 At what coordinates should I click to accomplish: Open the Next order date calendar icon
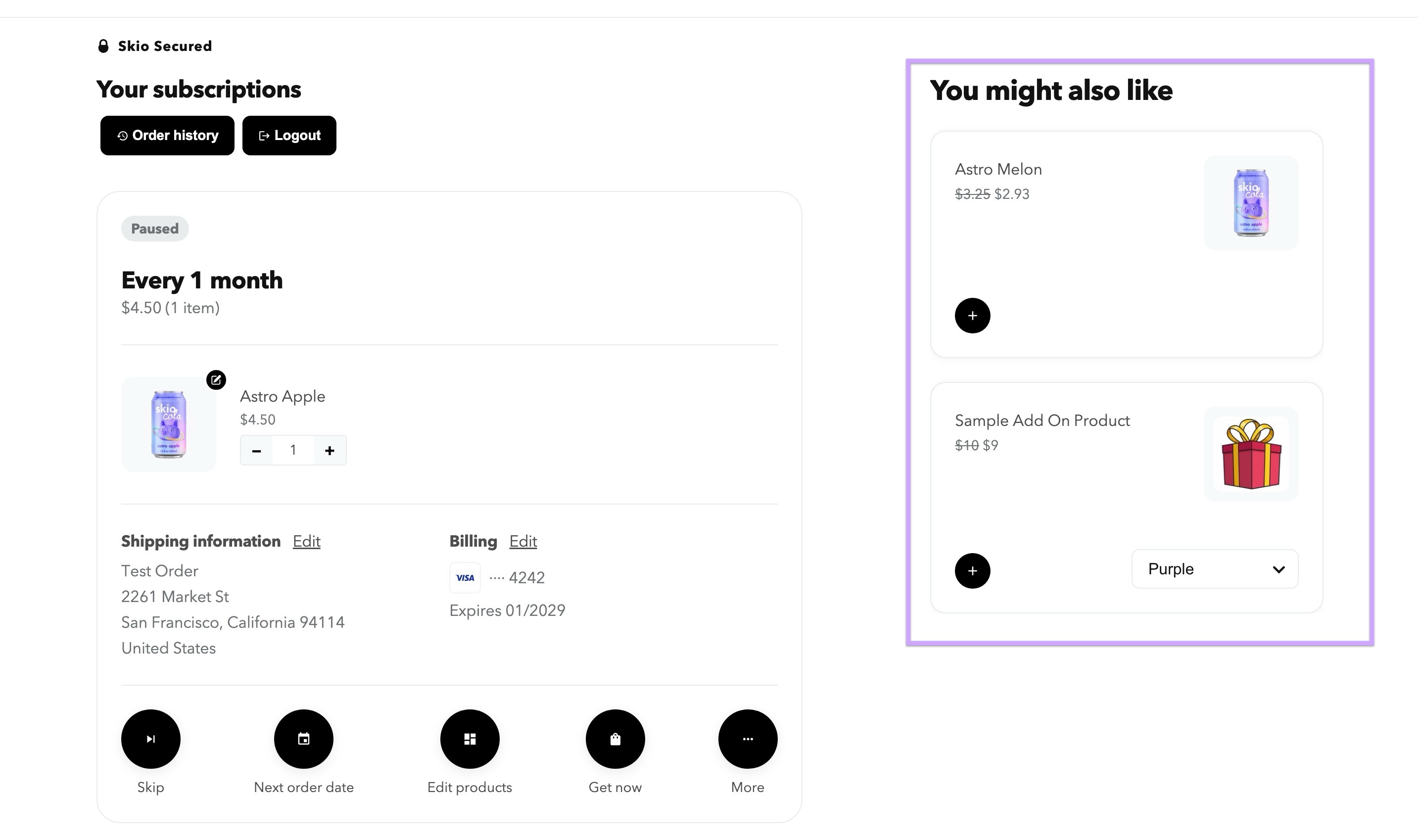coord(303,739)
